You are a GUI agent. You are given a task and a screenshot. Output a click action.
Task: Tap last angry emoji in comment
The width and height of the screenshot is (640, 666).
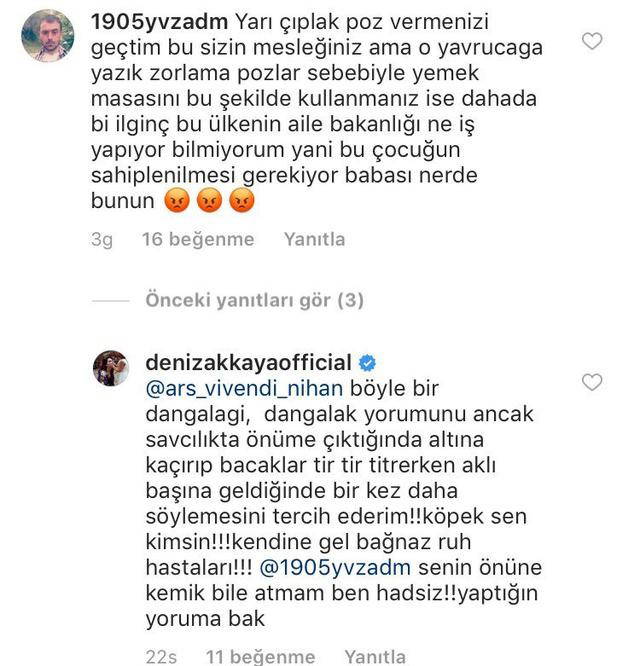(x=242, y=200)
